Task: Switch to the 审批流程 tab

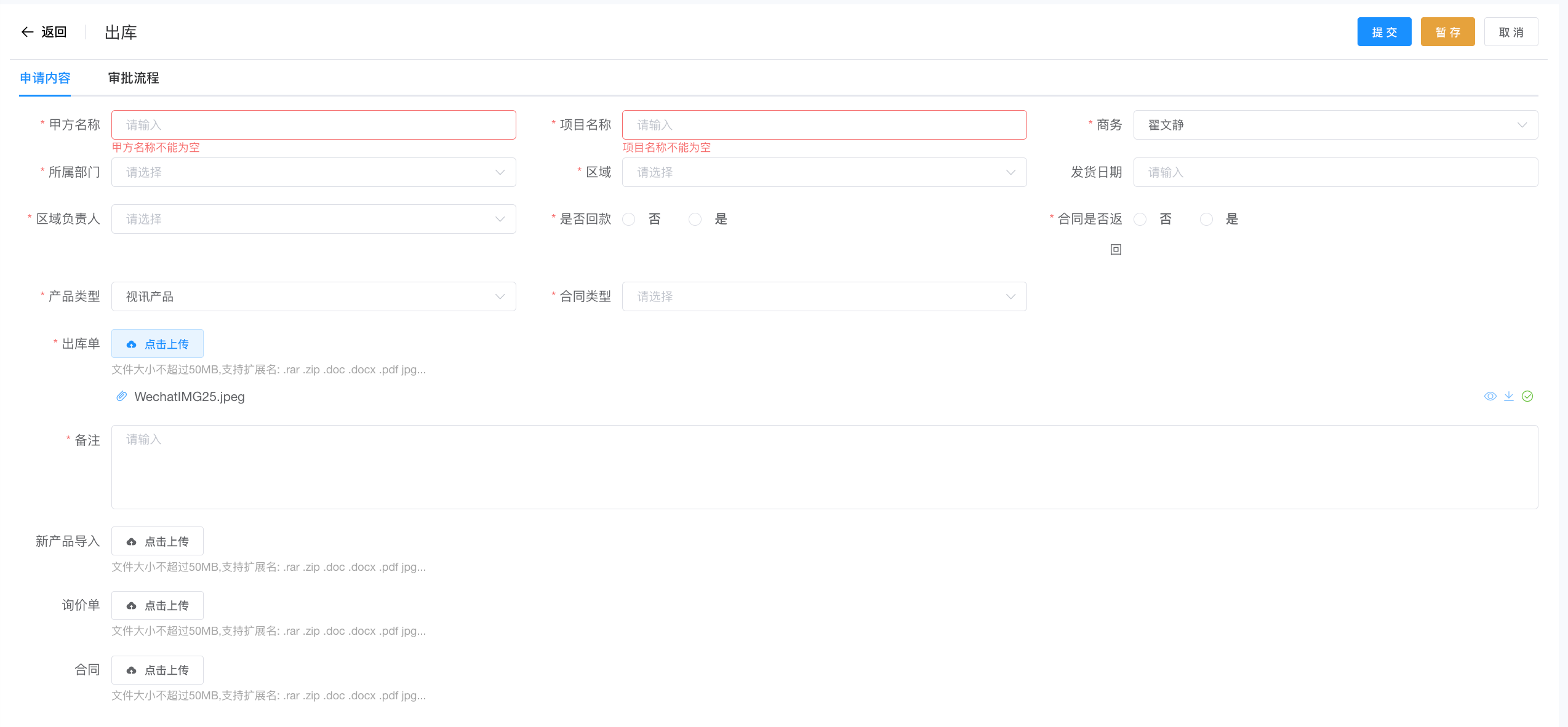Action: click(x=134, y=78)
